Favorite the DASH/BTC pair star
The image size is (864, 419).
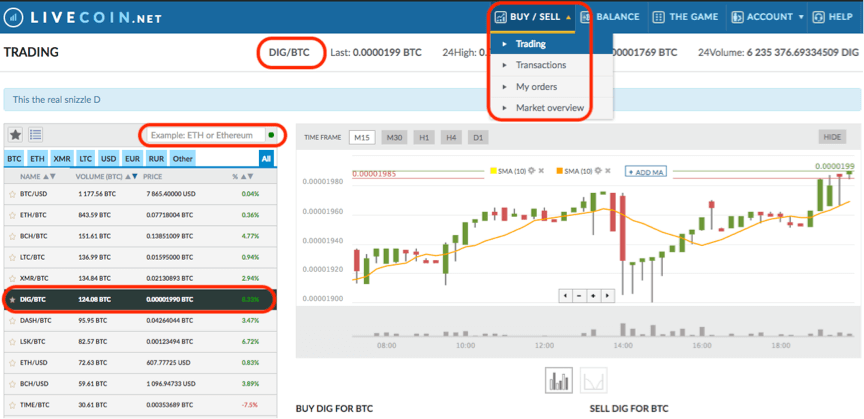click(x=12, y=321)
